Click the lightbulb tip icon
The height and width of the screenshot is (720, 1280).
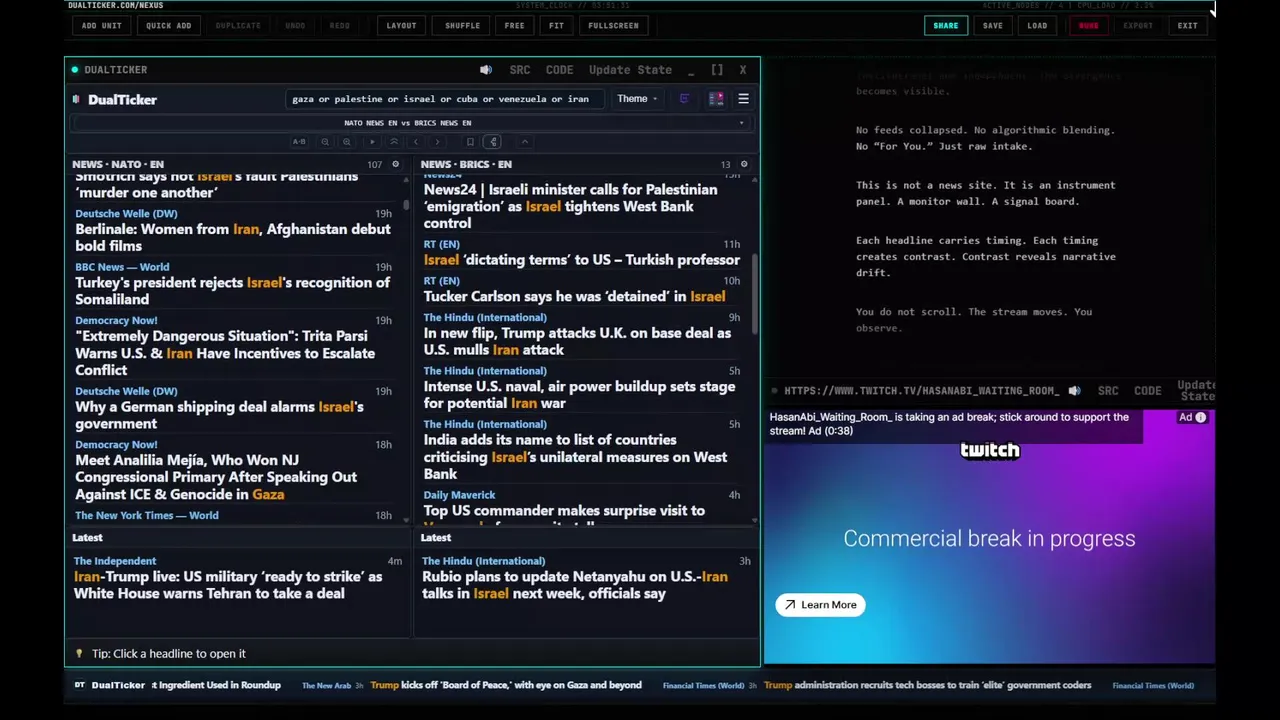point(80,654)
